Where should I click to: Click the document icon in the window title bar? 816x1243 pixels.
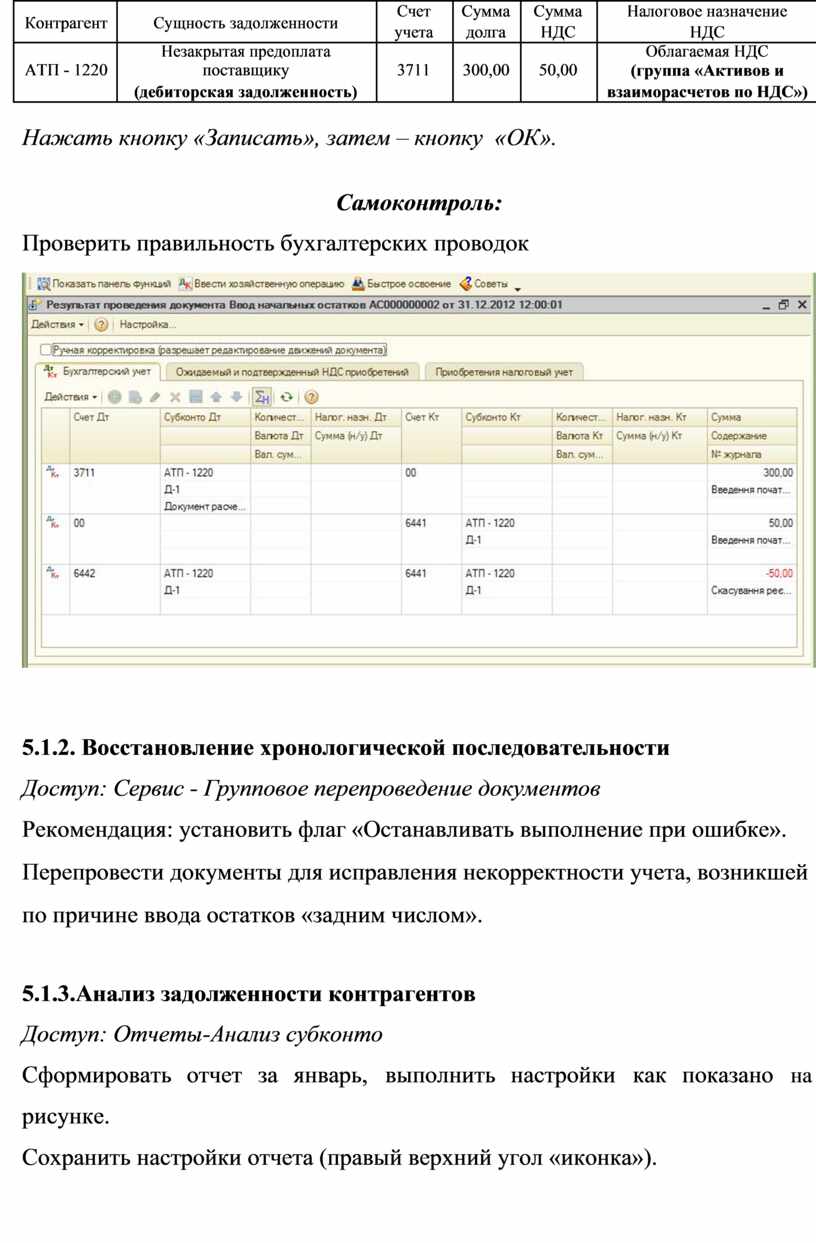(35, 305)
